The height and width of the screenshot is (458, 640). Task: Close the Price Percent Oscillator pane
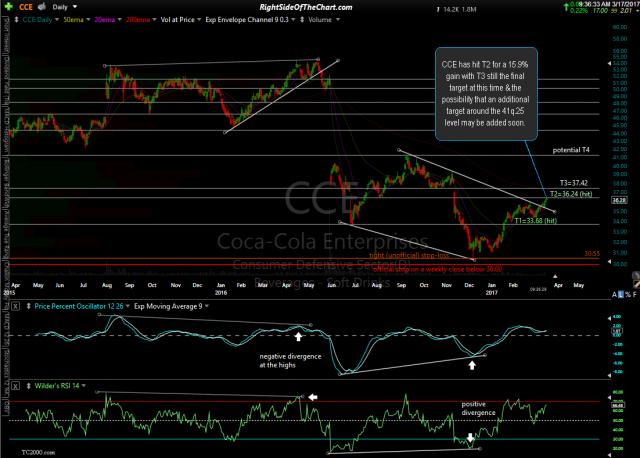point(15,306)
